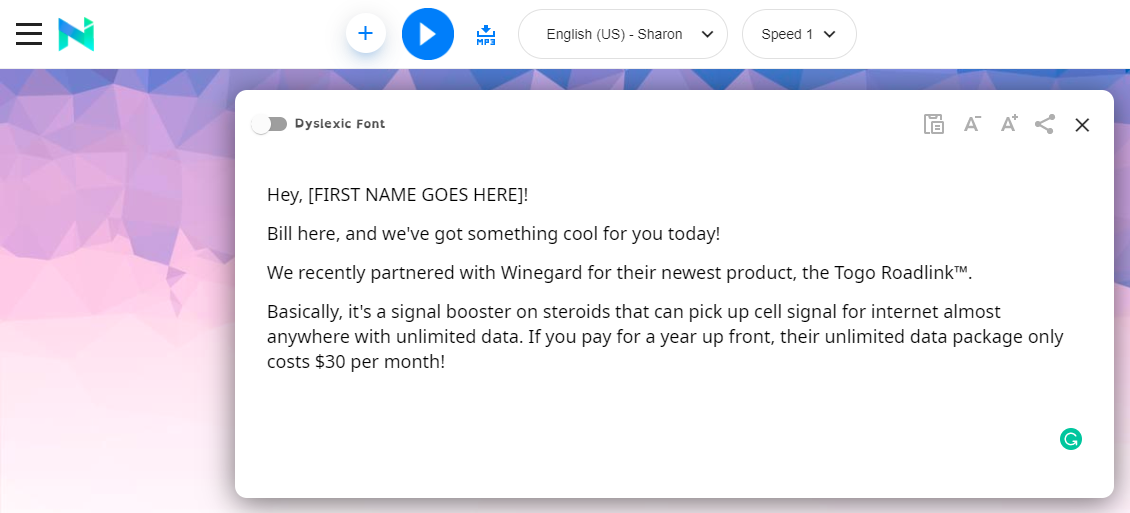Play the text aloud
This screenshot has height=513, width=1130.
[x=427, y=34]
